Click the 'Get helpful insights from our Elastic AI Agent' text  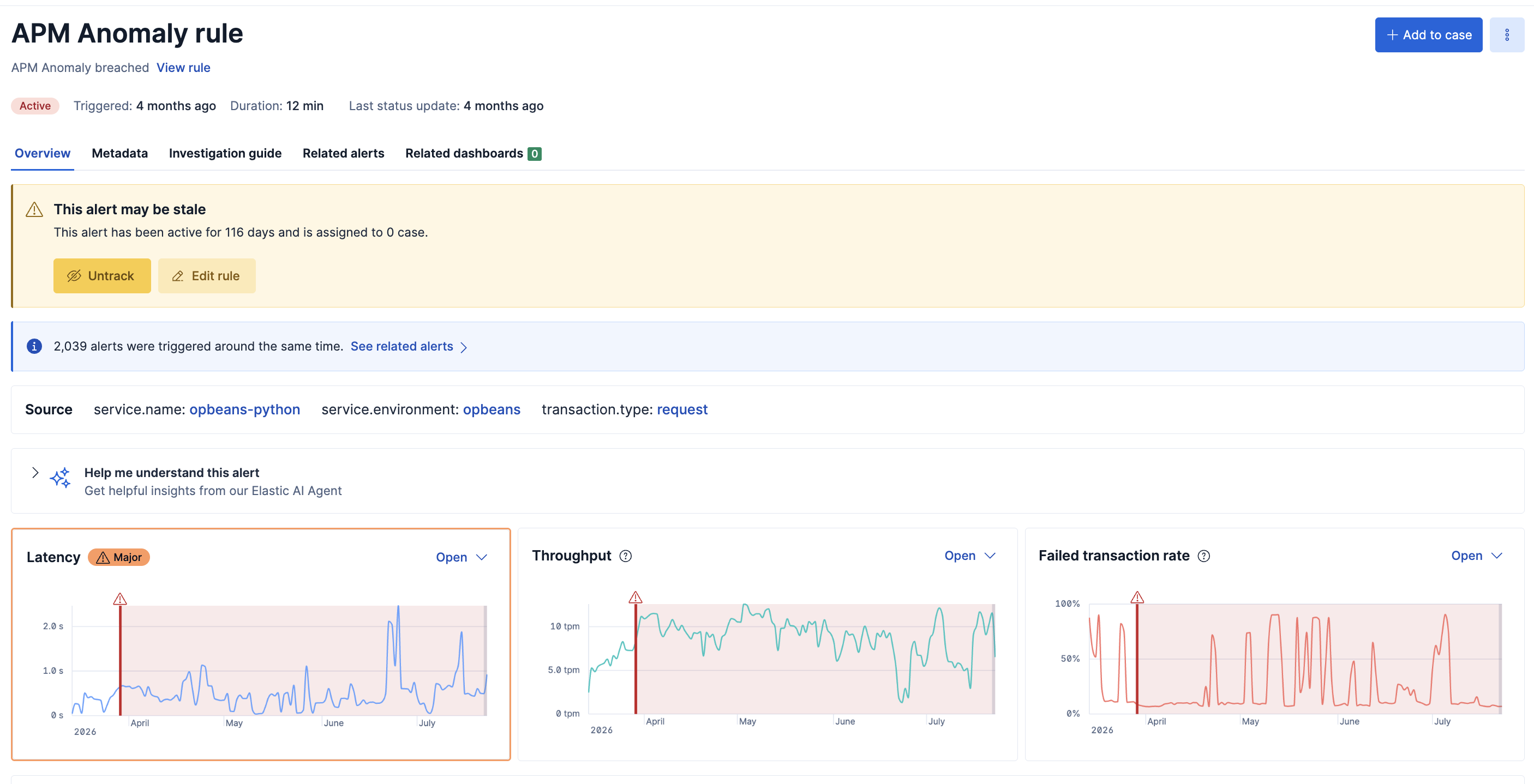pos(213,490)
